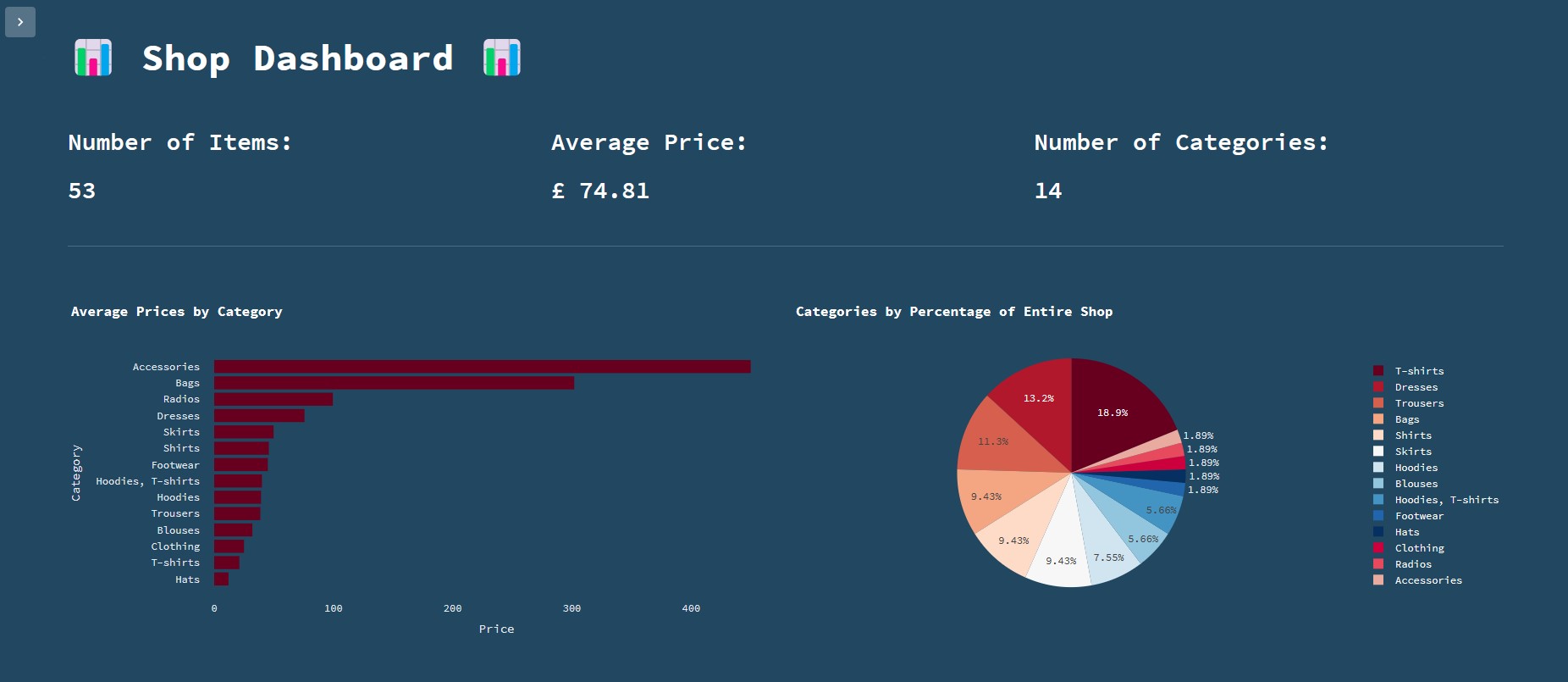
Task: Select the Radios legend marker
Action: point(1380,563)
